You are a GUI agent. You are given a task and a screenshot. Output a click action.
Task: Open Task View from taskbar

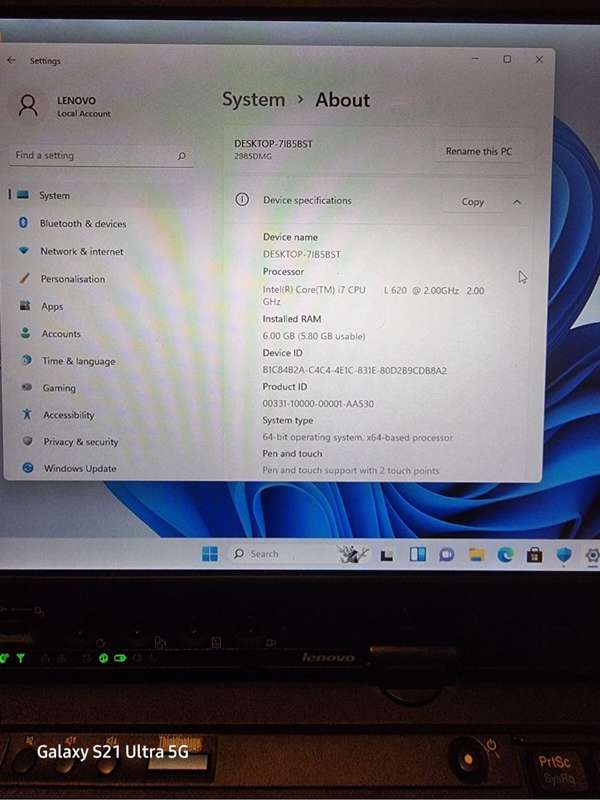click(387, 555)
